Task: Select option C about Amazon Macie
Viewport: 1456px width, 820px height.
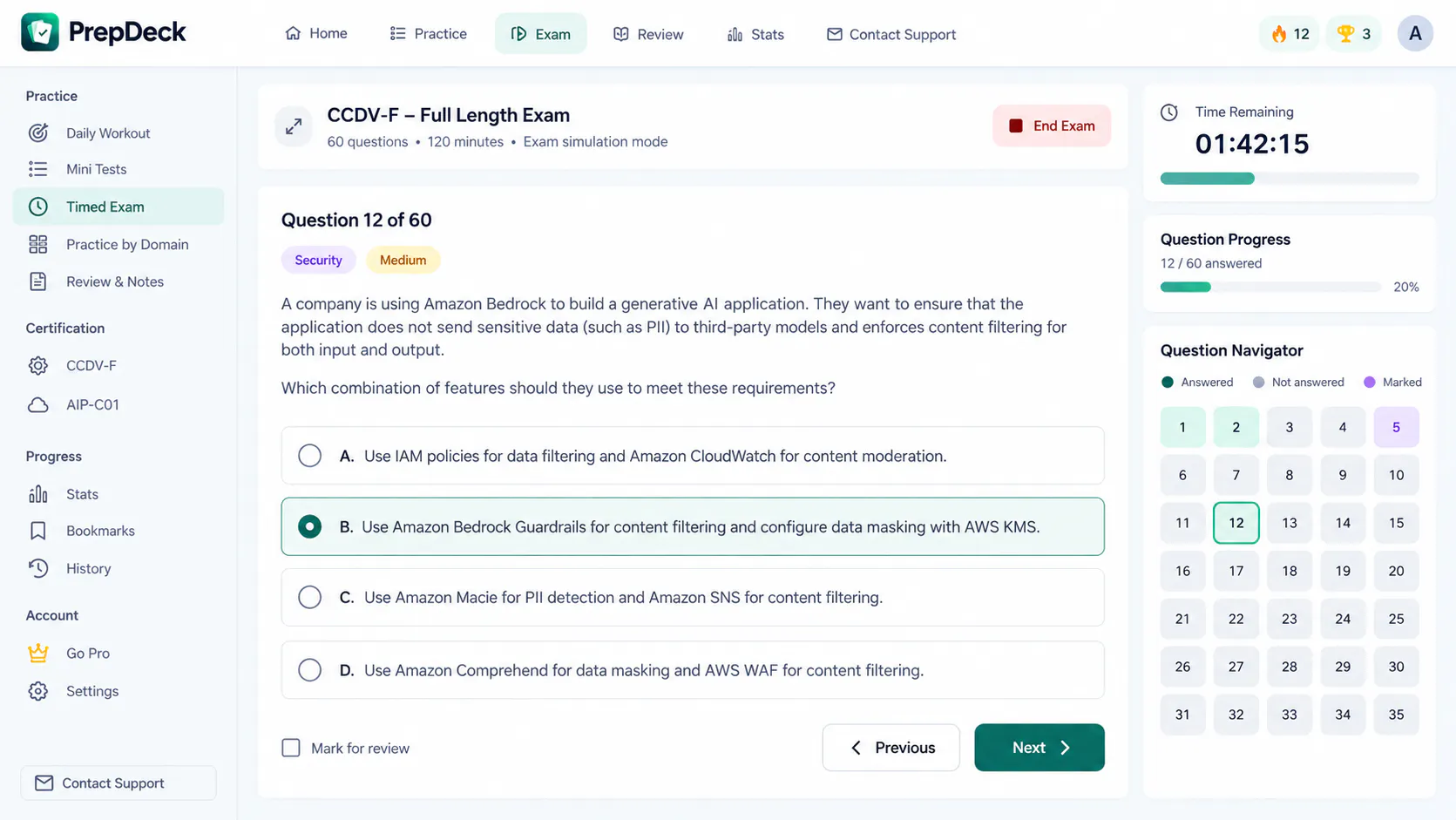Action: [x=693, y=598]
